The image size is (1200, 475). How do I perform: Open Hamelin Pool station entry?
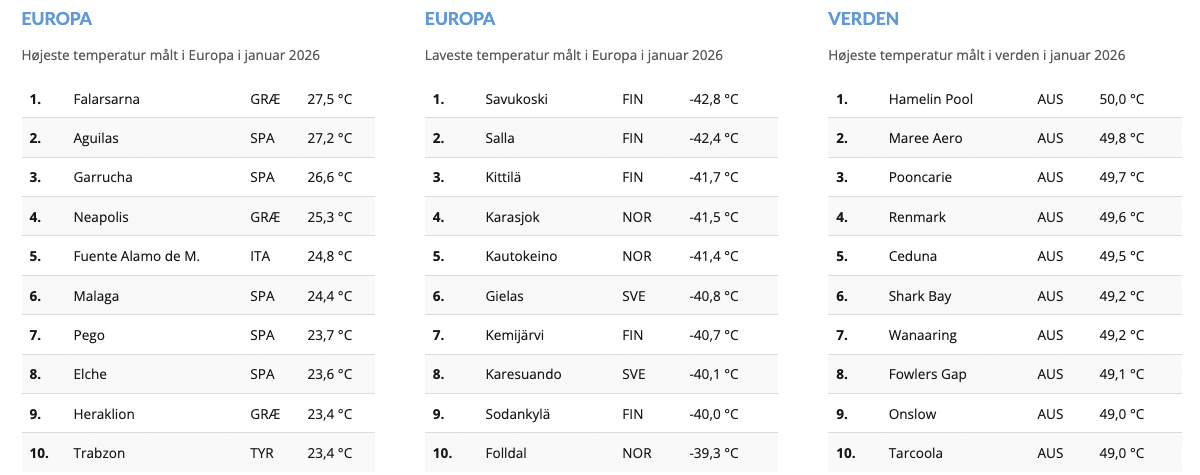930,99
